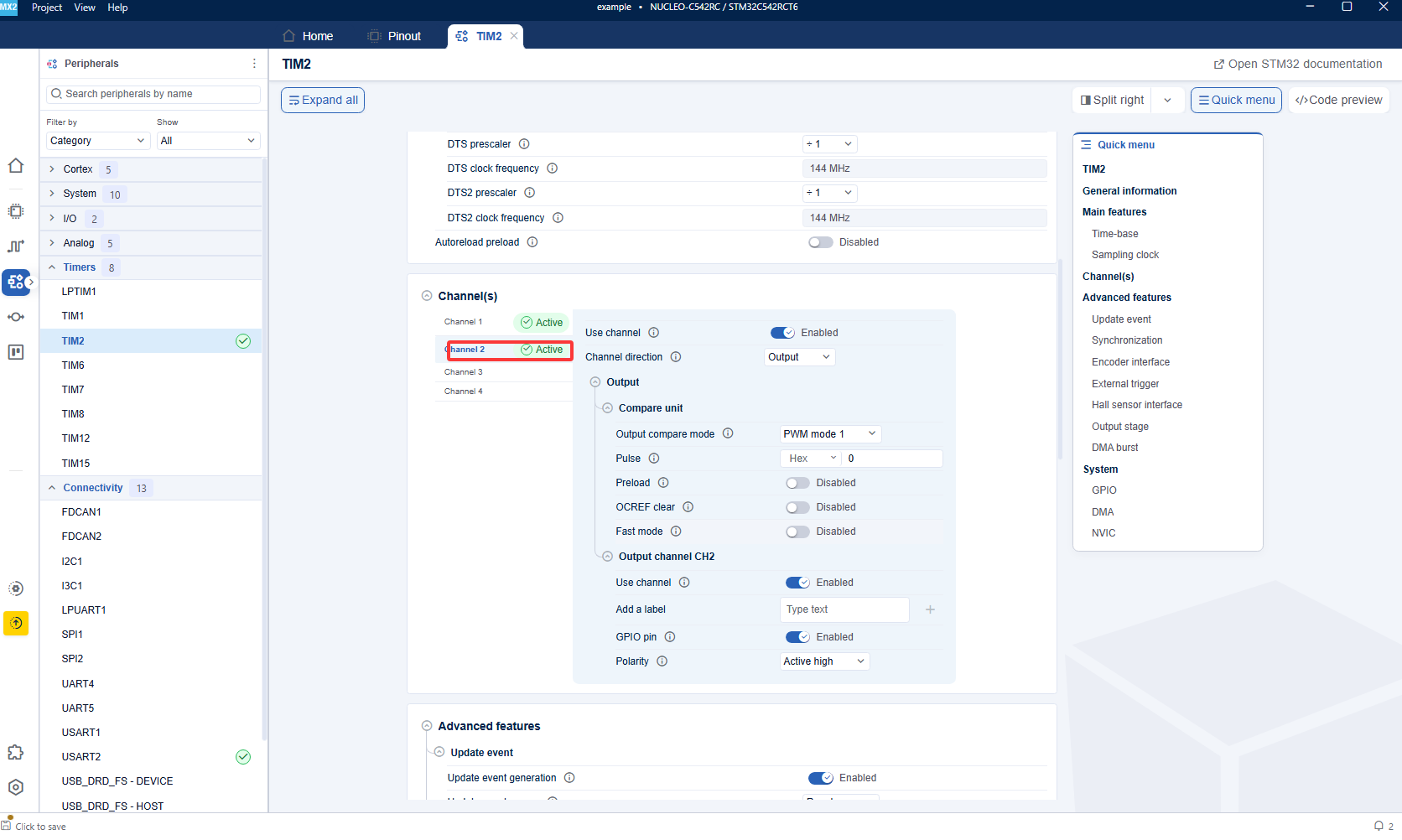The image size is (1402, 840).
Task: Toggle the Preload switch
Action: pyautogui.click(x=797, y=483)
